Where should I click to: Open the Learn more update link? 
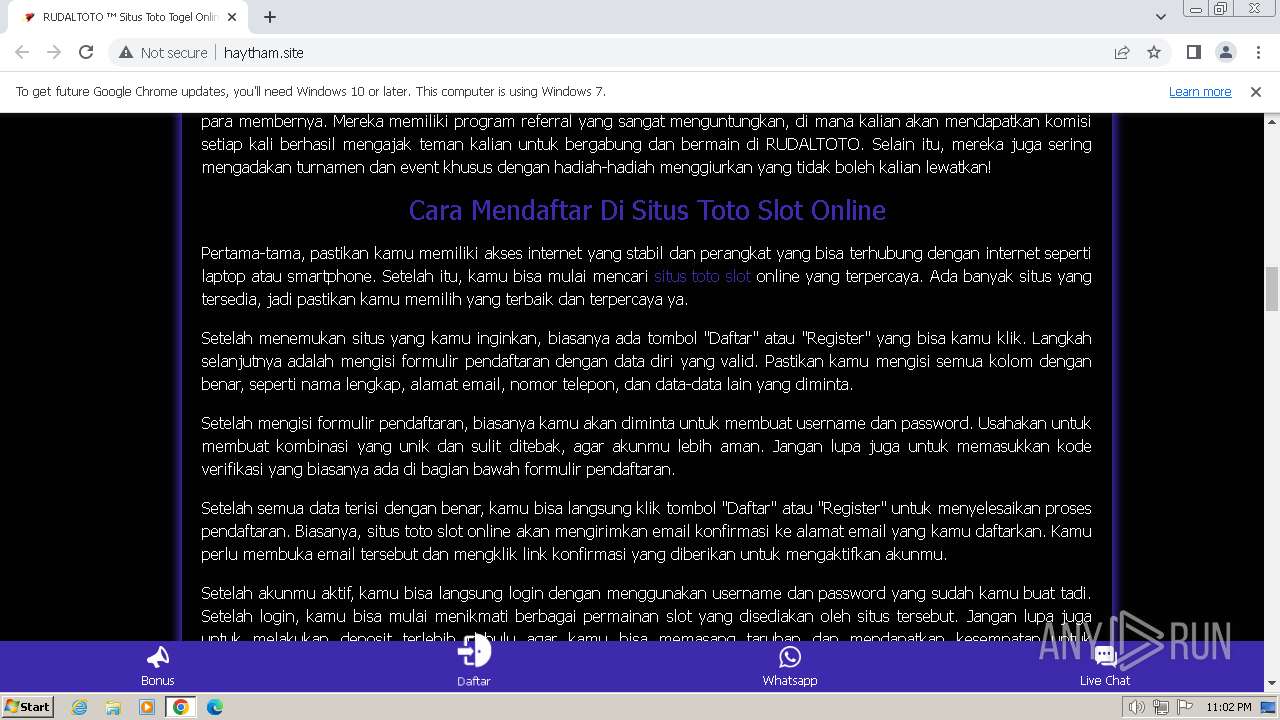1200,91
